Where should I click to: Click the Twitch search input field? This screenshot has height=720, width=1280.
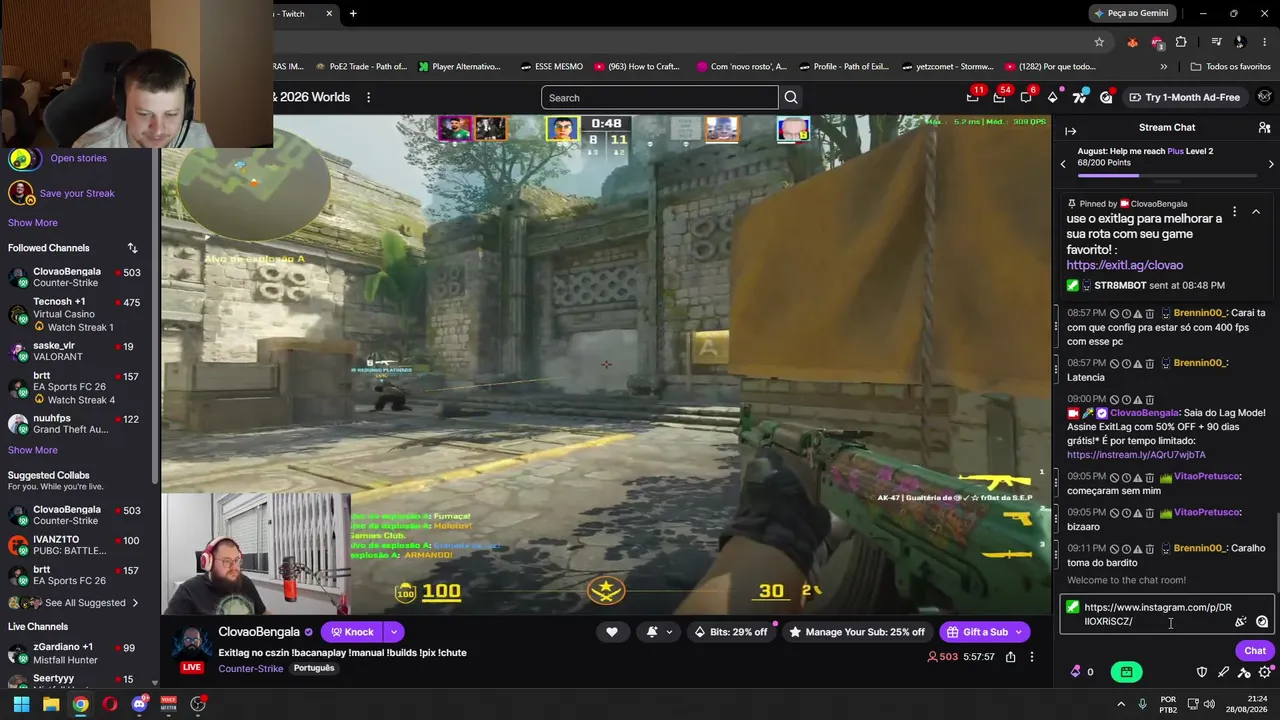(660, 97)
